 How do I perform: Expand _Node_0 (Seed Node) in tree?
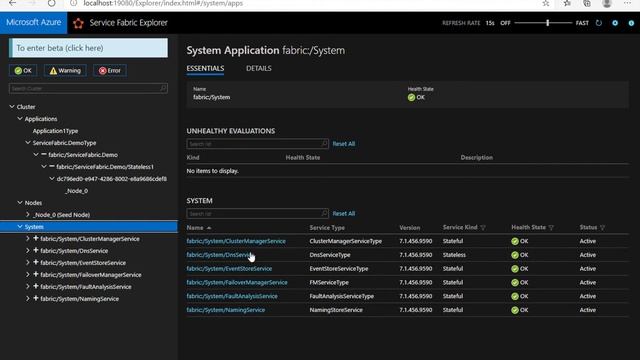point(28,215)
